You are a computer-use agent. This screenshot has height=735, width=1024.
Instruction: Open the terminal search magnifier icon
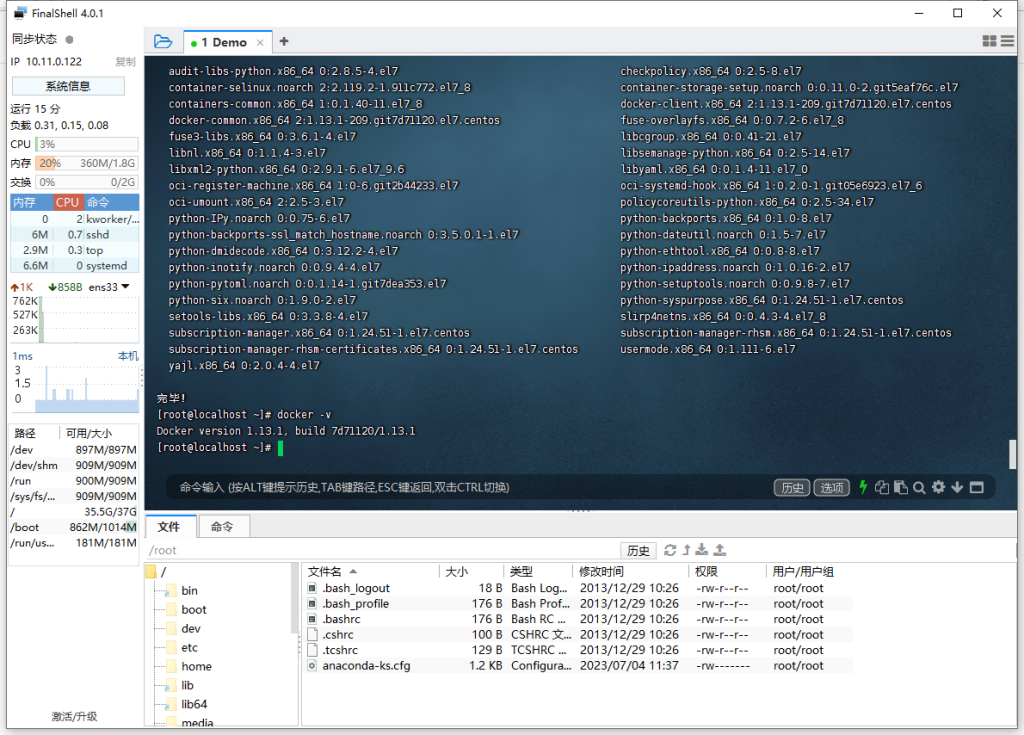point(919,487)
